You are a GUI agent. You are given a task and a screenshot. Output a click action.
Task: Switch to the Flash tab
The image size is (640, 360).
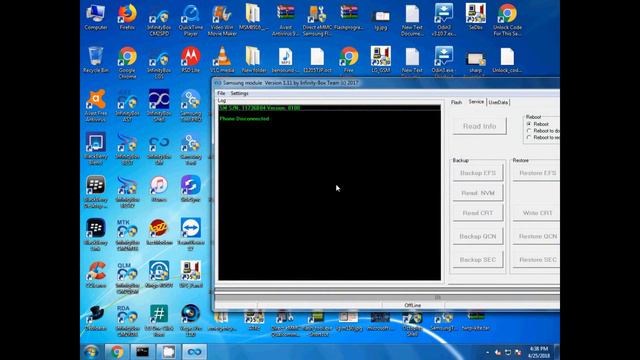pos(456,102)
